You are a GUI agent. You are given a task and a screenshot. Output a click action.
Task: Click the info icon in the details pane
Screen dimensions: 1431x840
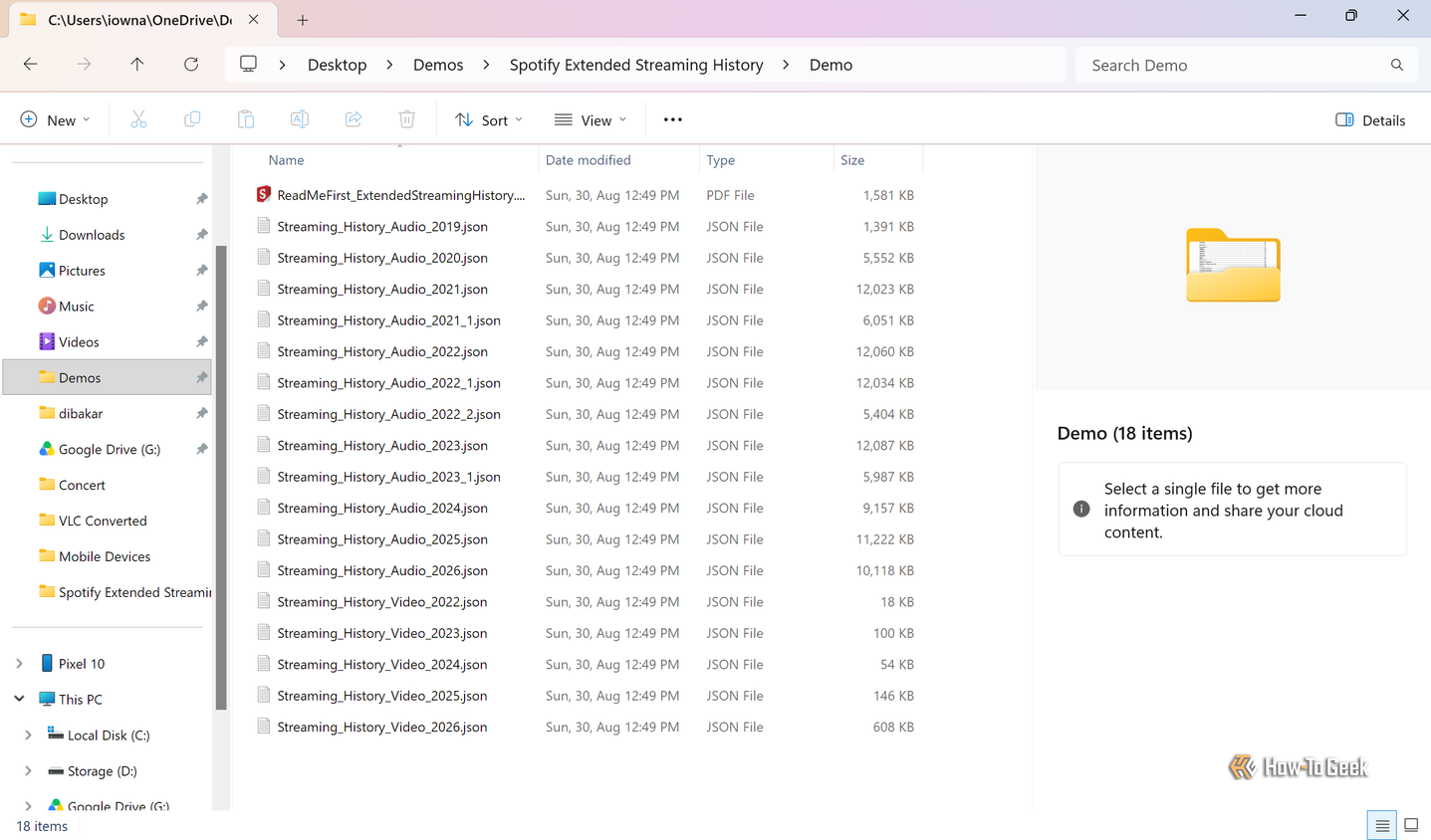pos(1081,509)
